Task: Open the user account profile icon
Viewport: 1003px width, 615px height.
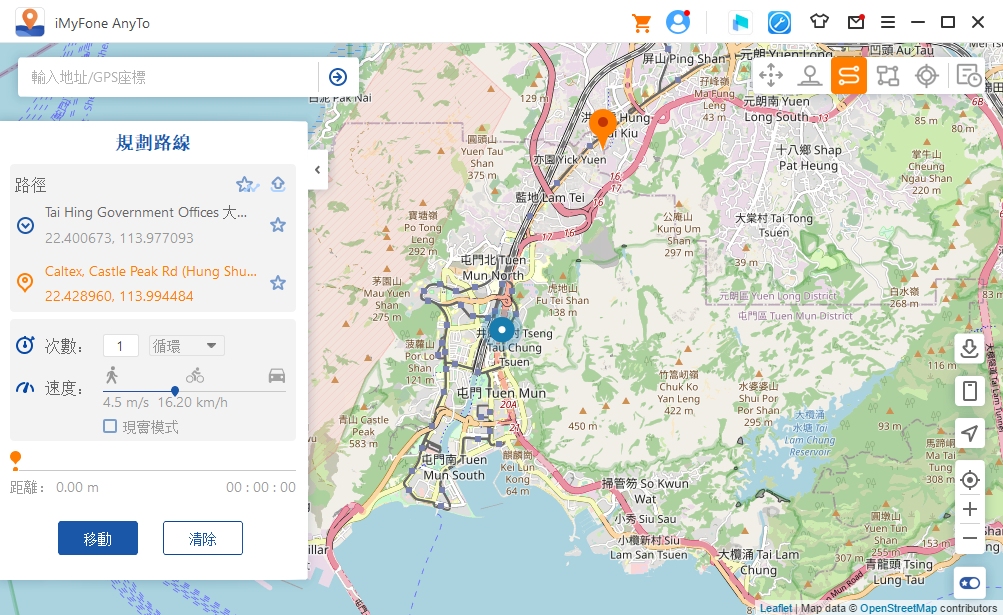Action: [678, 22]
